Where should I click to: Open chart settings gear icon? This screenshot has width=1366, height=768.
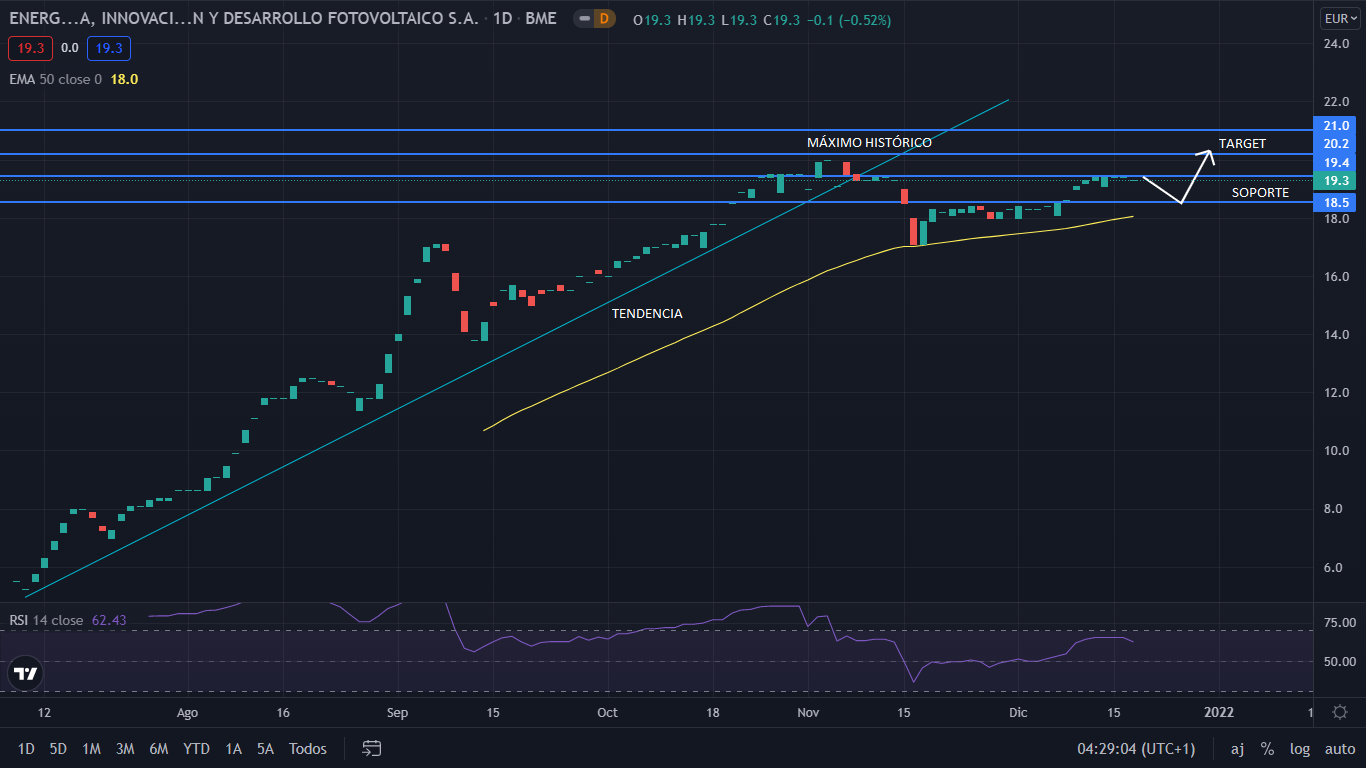point(1340,712)
